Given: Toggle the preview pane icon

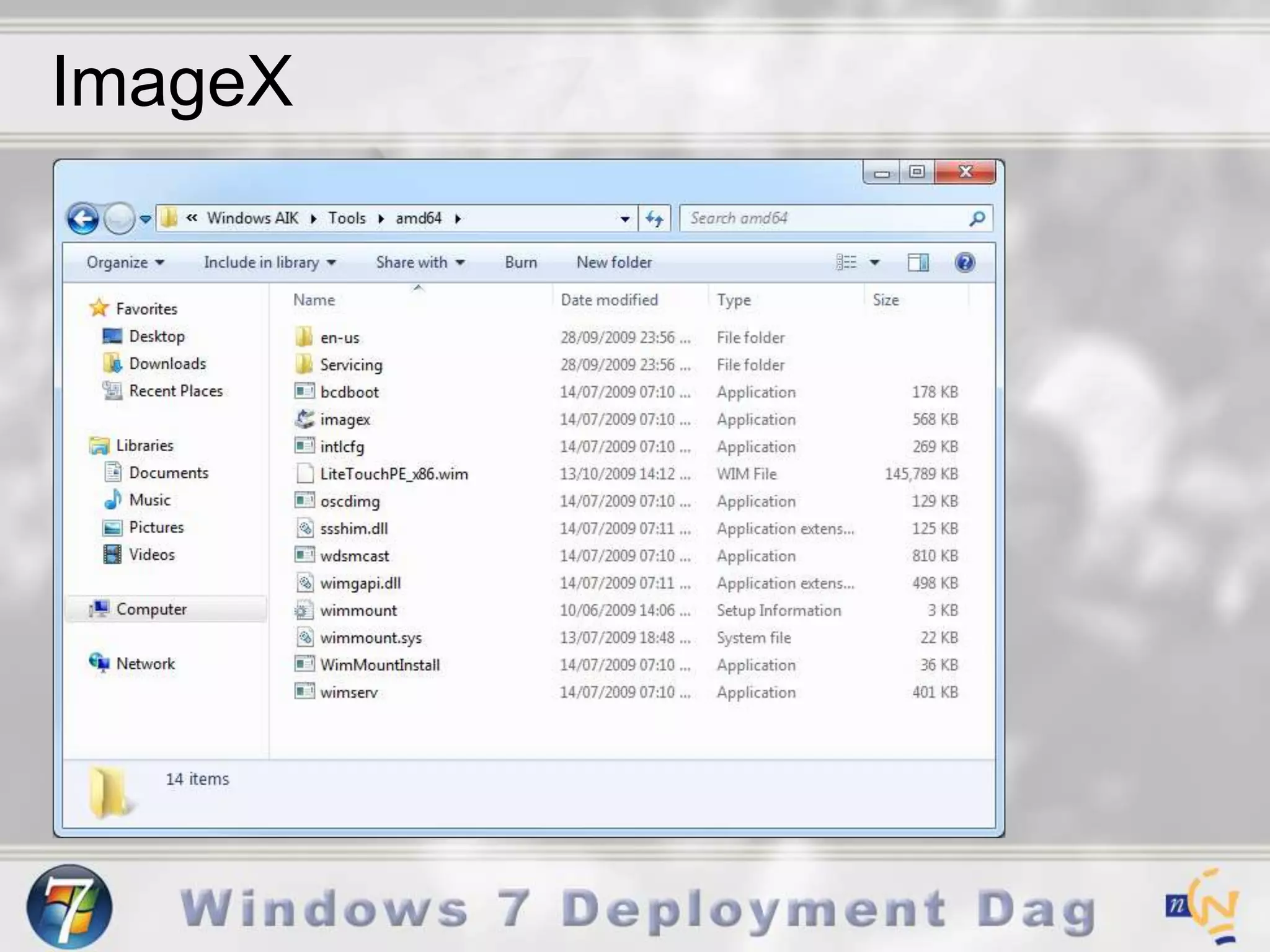Looking at the screenshot, I should (918, 262).
